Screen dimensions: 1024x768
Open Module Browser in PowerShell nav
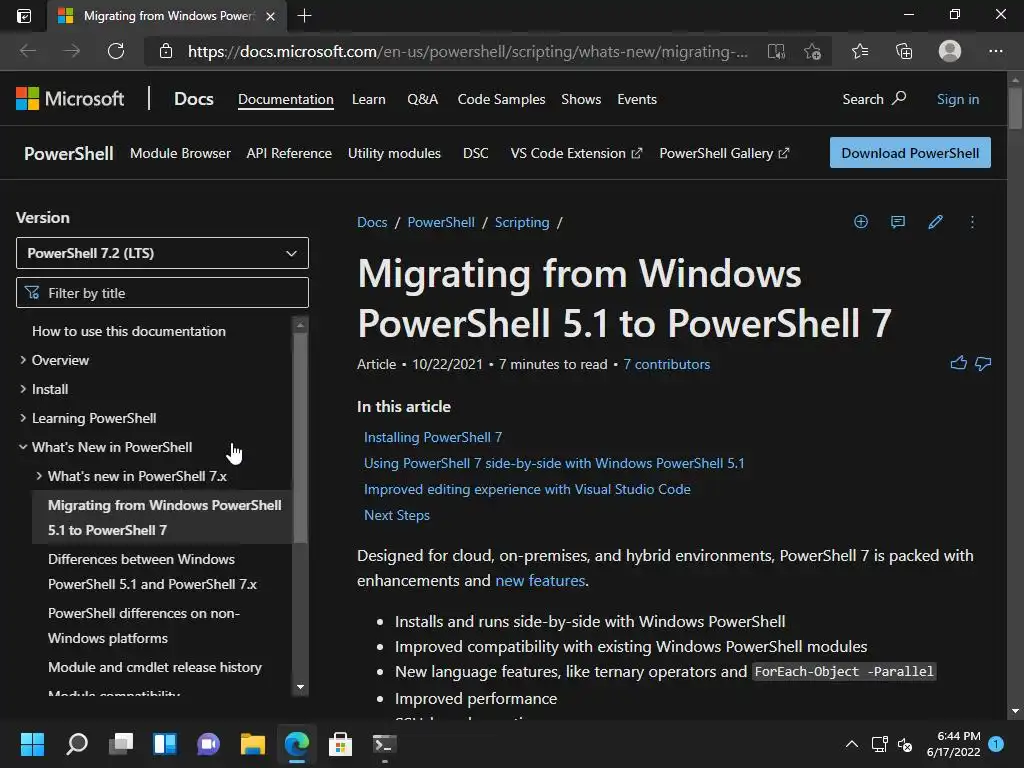point(180,153)
